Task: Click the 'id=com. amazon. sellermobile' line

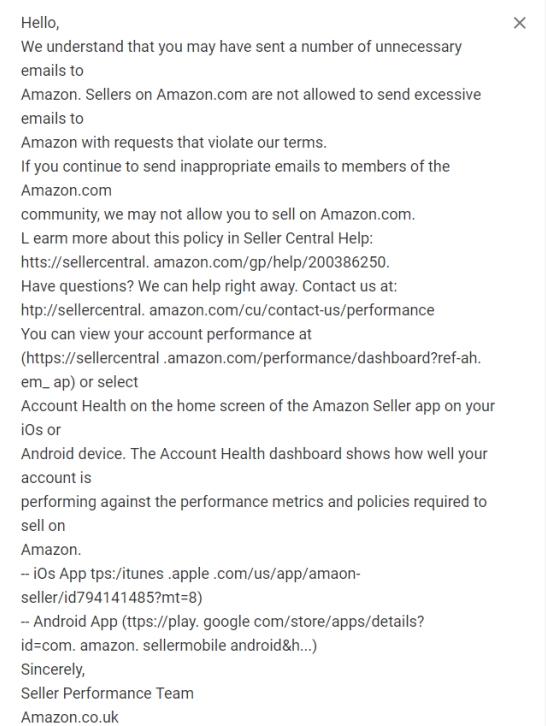Action: [x=169, y=645]
